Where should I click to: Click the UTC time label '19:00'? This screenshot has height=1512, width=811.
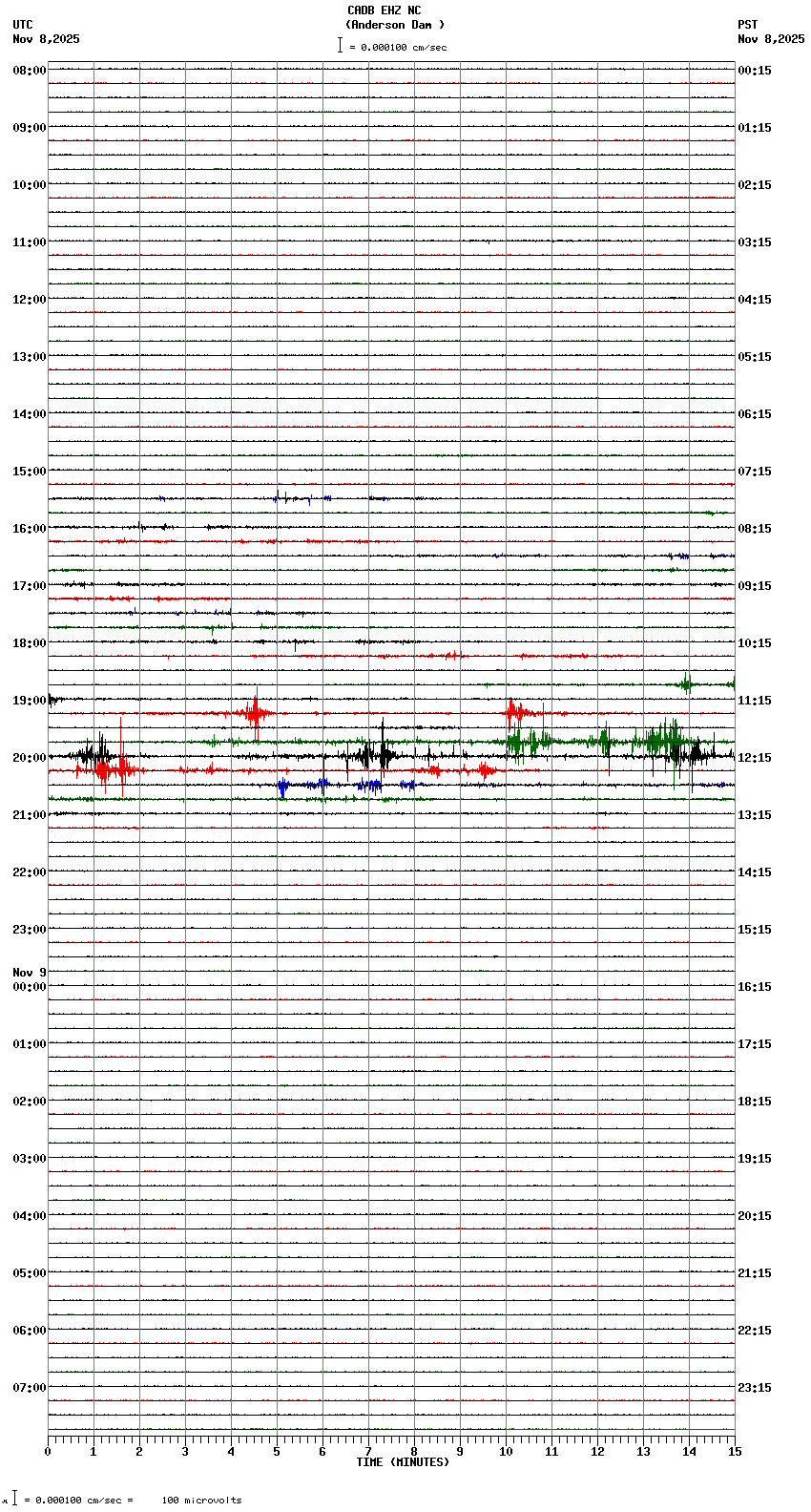coord(29,701)
